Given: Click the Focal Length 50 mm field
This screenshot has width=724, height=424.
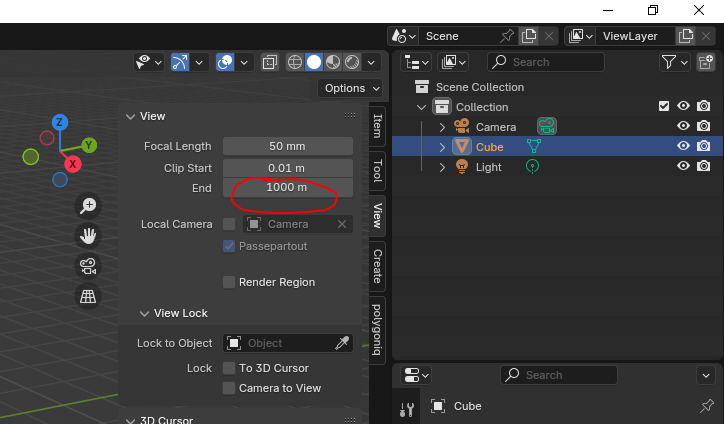Looking at the screenshot, I should [x=287, y=146].
